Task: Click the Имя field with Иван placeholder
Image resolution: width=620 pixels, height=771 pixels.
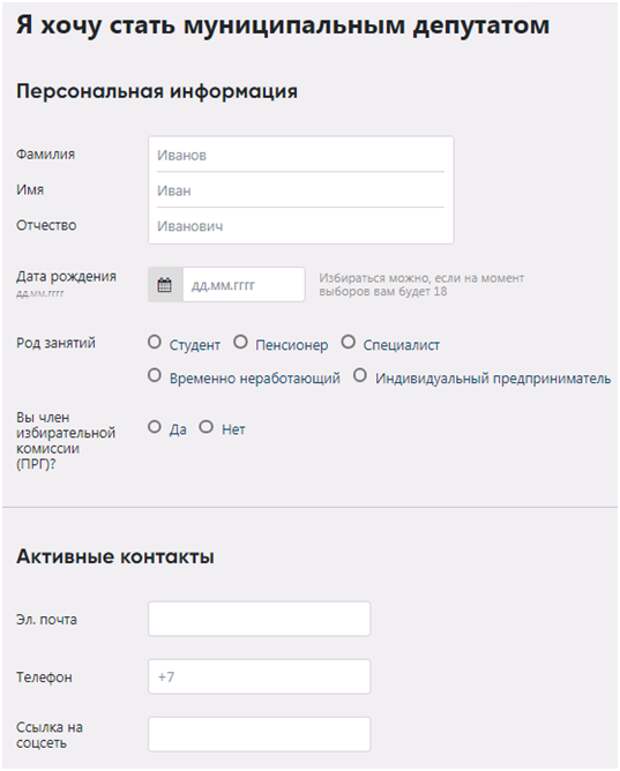Action: point(300,190)
